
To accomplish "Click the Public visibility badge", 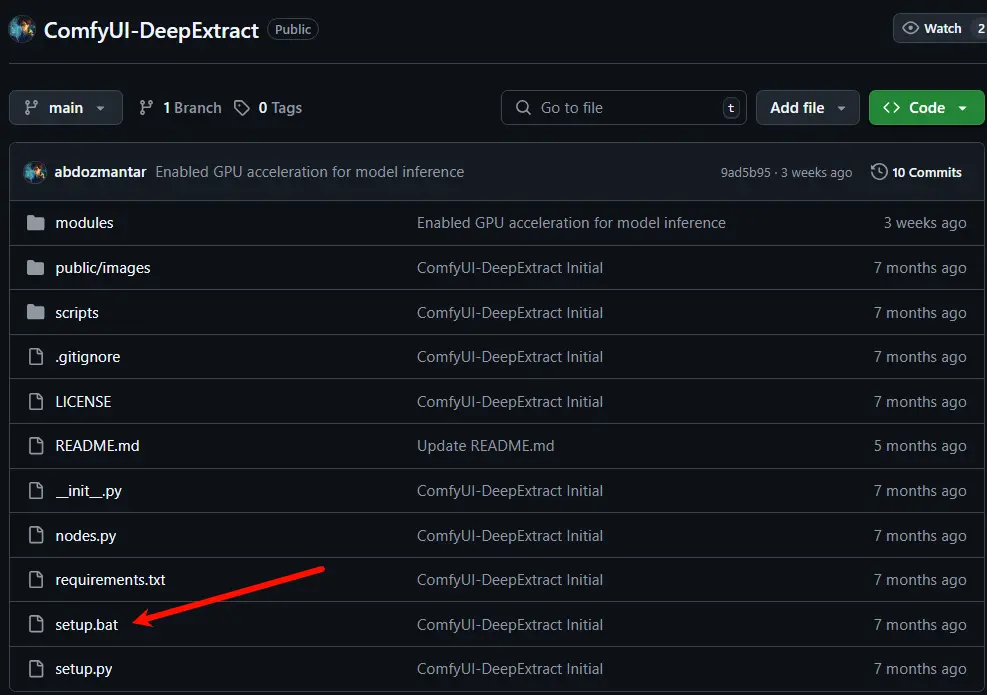I will click(293, 30).
